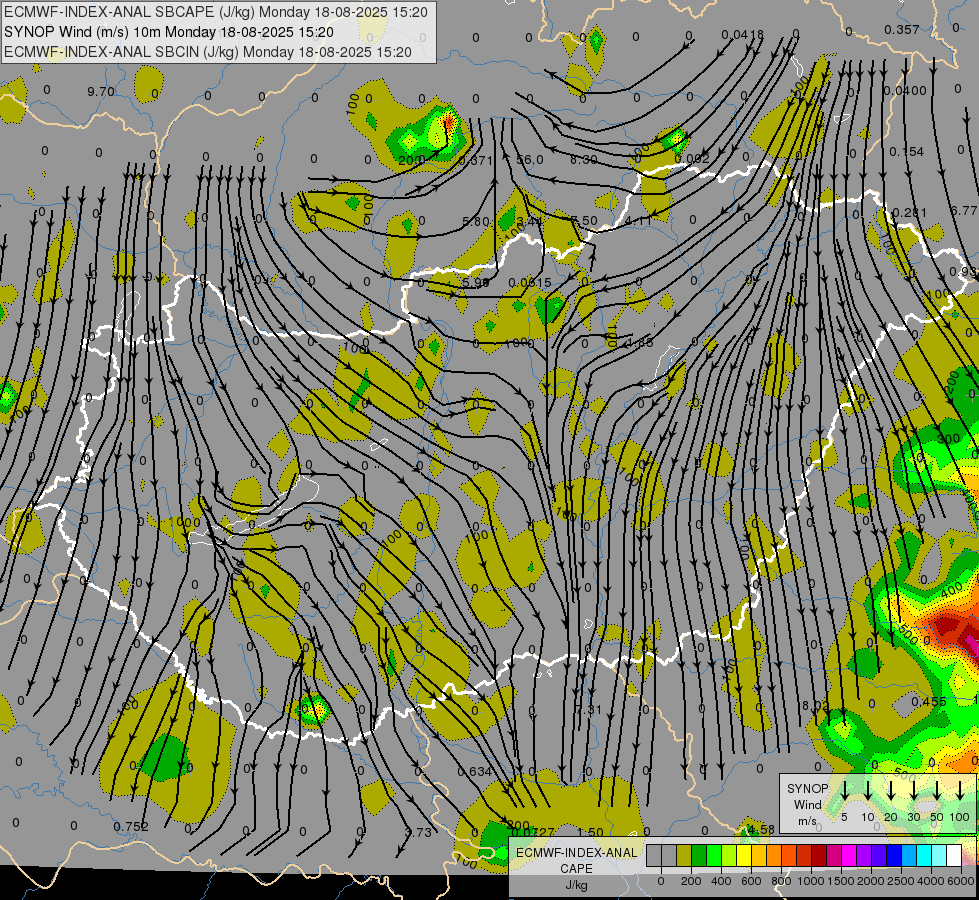The width and height of the screenshot is (979, 900).
Task: Pick the pure yellow CAPE swatch
Action: (744, 855)
